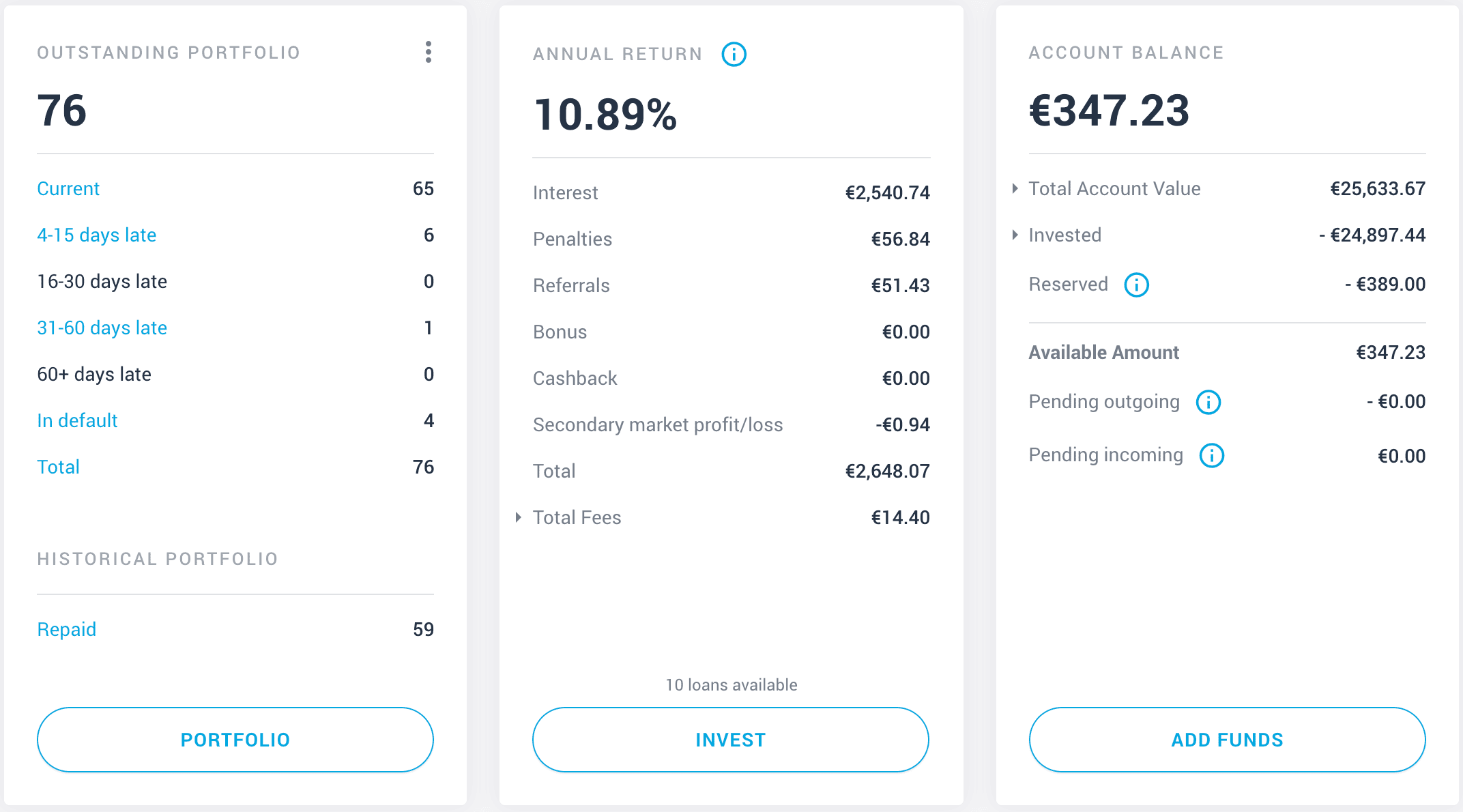This screenshot has width=1463, height=812.
Task: Select the Total Account Value label
Action: [1114, 188]
